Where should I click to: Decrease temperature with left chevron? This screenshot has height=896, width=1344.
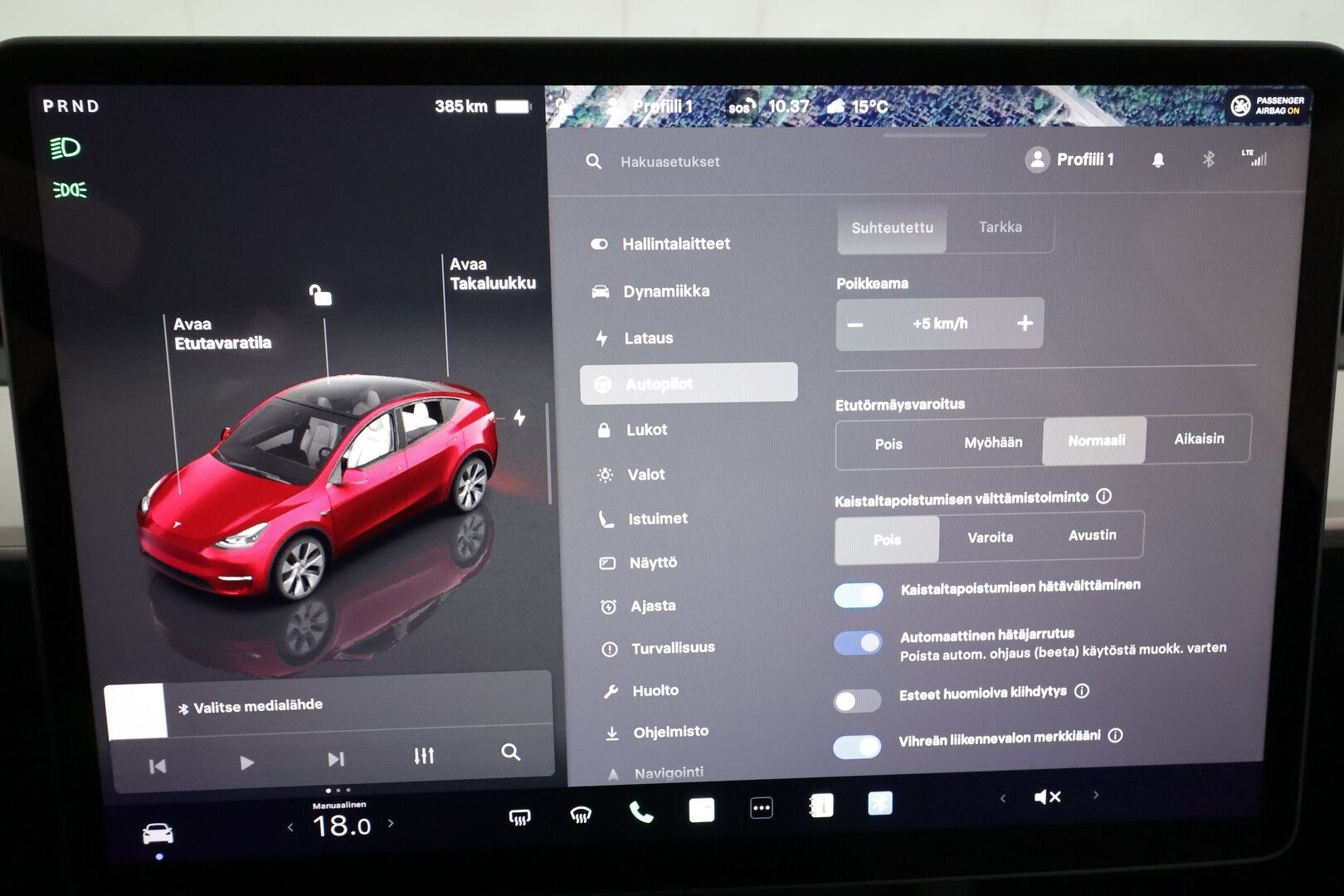coord(290,827)
